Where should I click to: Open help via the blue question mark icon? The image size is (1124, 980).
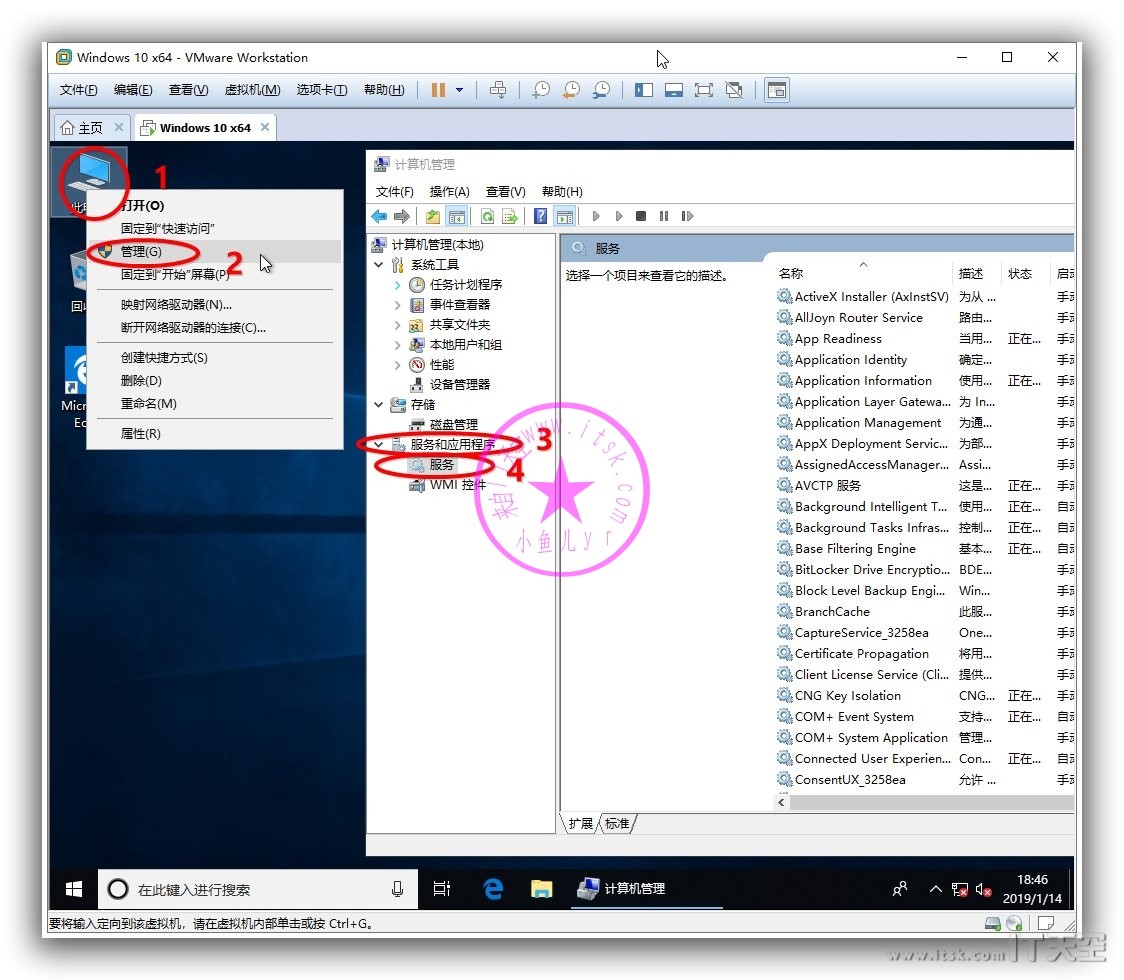[x=540, y=217]
